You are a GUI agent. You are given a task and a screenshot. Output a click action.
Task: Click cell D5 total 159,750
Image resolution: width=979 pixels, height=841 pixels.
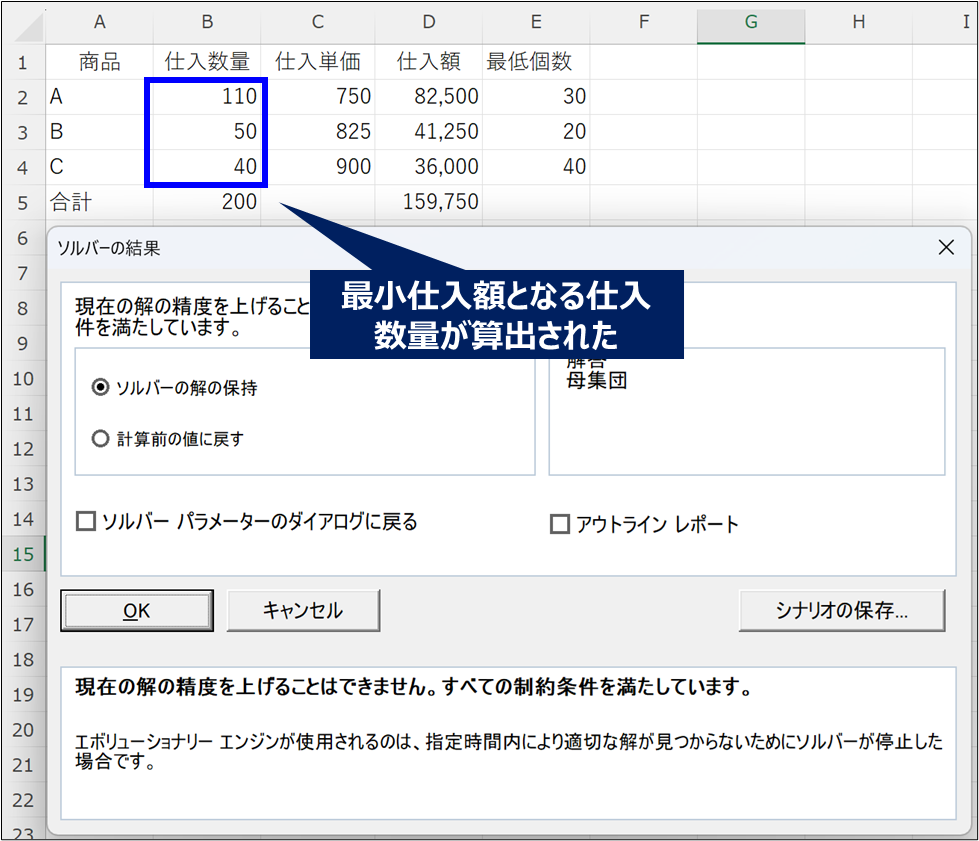(428, 202)
